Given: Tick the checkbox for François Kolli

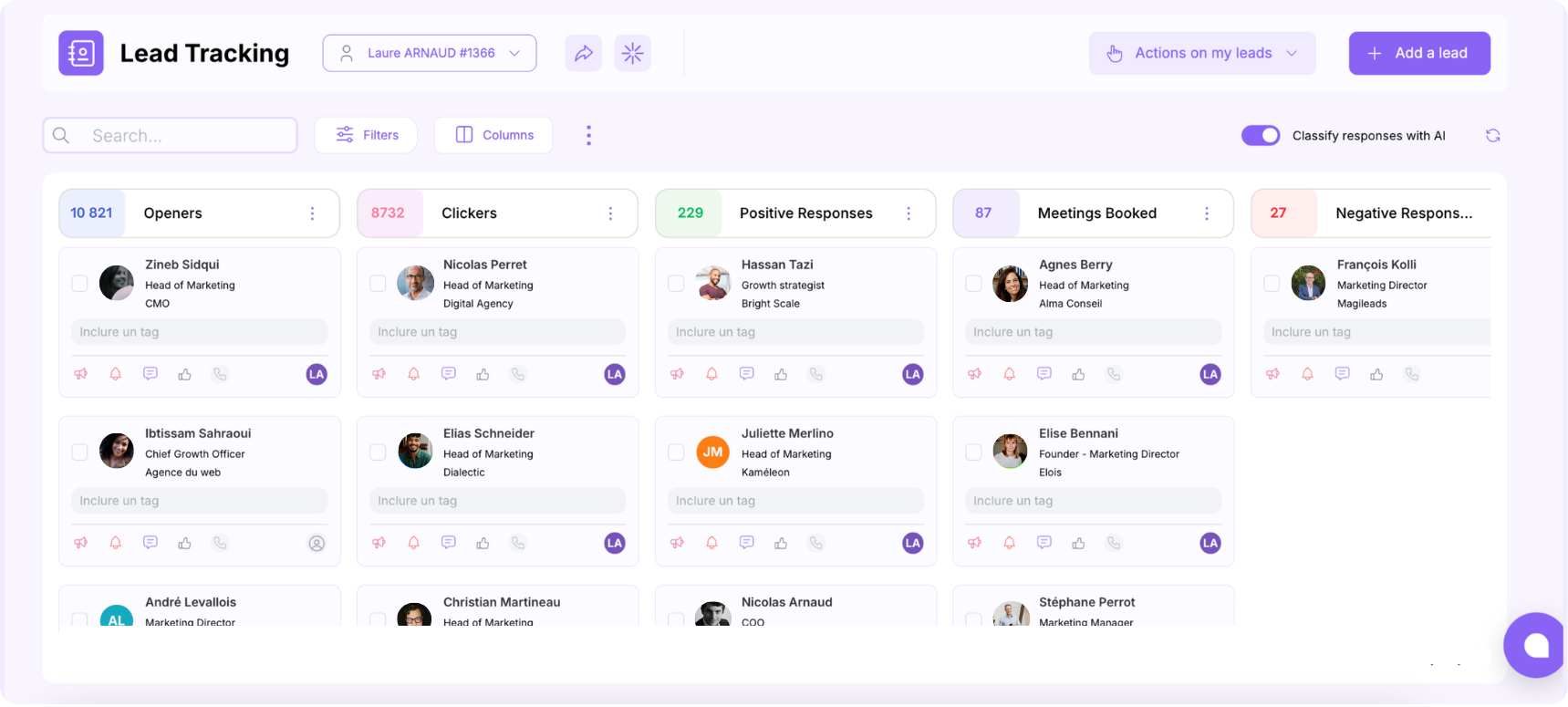Looking at the screenshot, I should click(x=1272, y=284).
